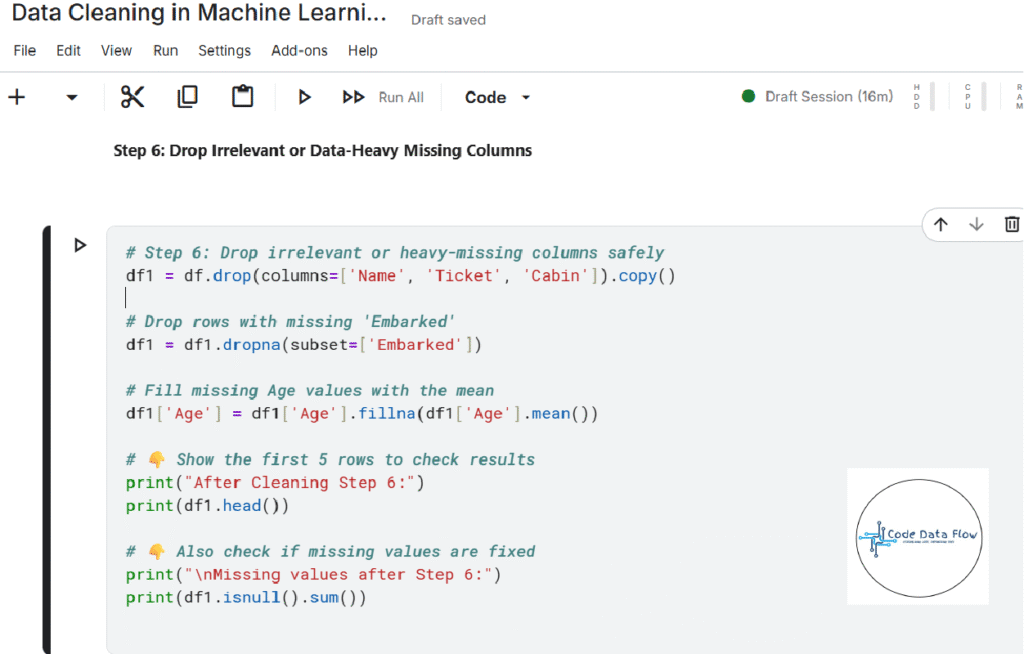Open the Settings menu
The height and width of the screenshot is (654, 1024).
pos(224,50)
